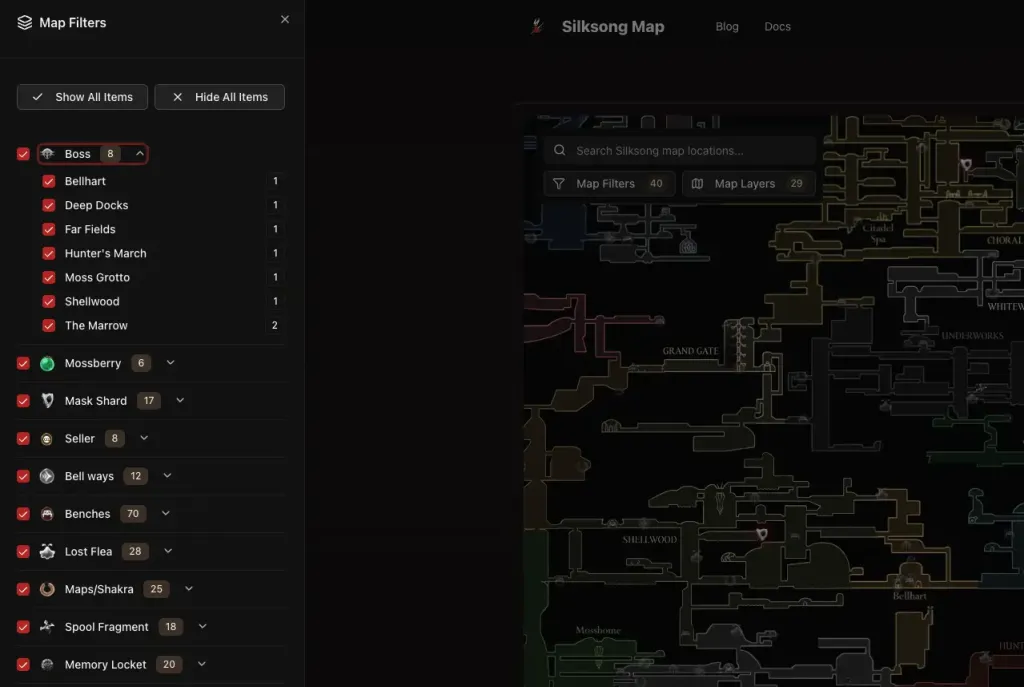Expand the Benches category
Viewport: 1024px width, 687px height.
166,513
